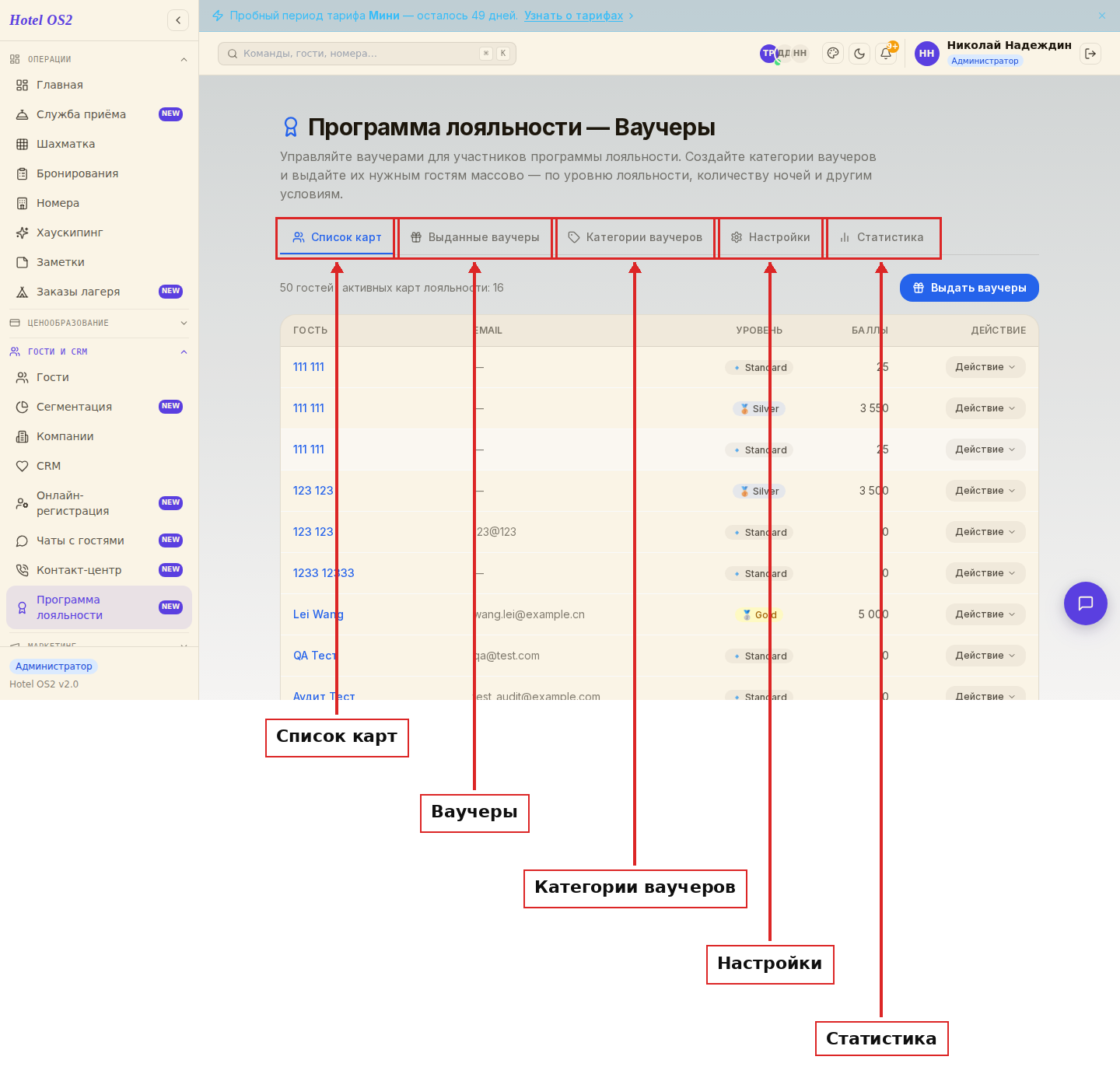This screenshot has width=1120, height=1074.
Task: Follow the Узнать о тарифах link
Action: pyautogui.click(x=574, y=16)
